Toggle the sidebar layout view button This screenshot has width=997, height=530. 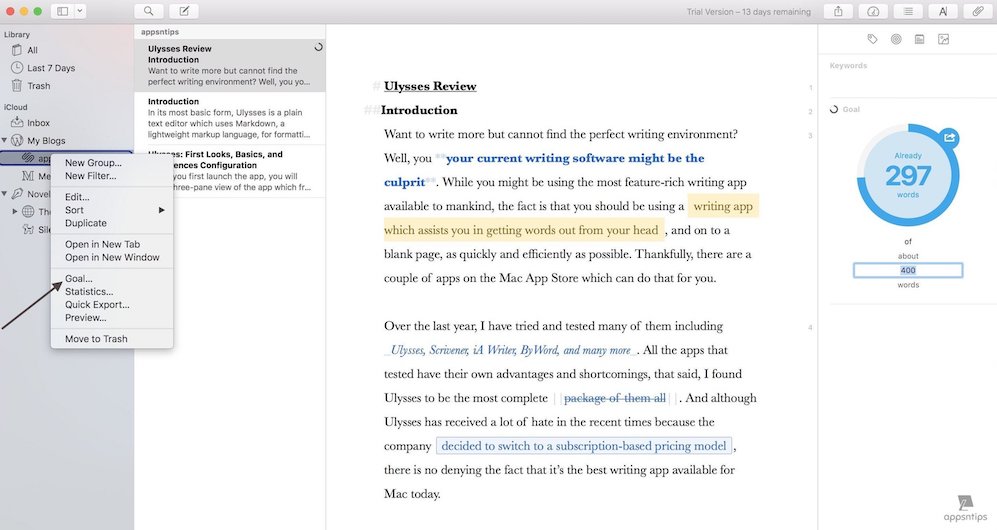coord(62,11)
